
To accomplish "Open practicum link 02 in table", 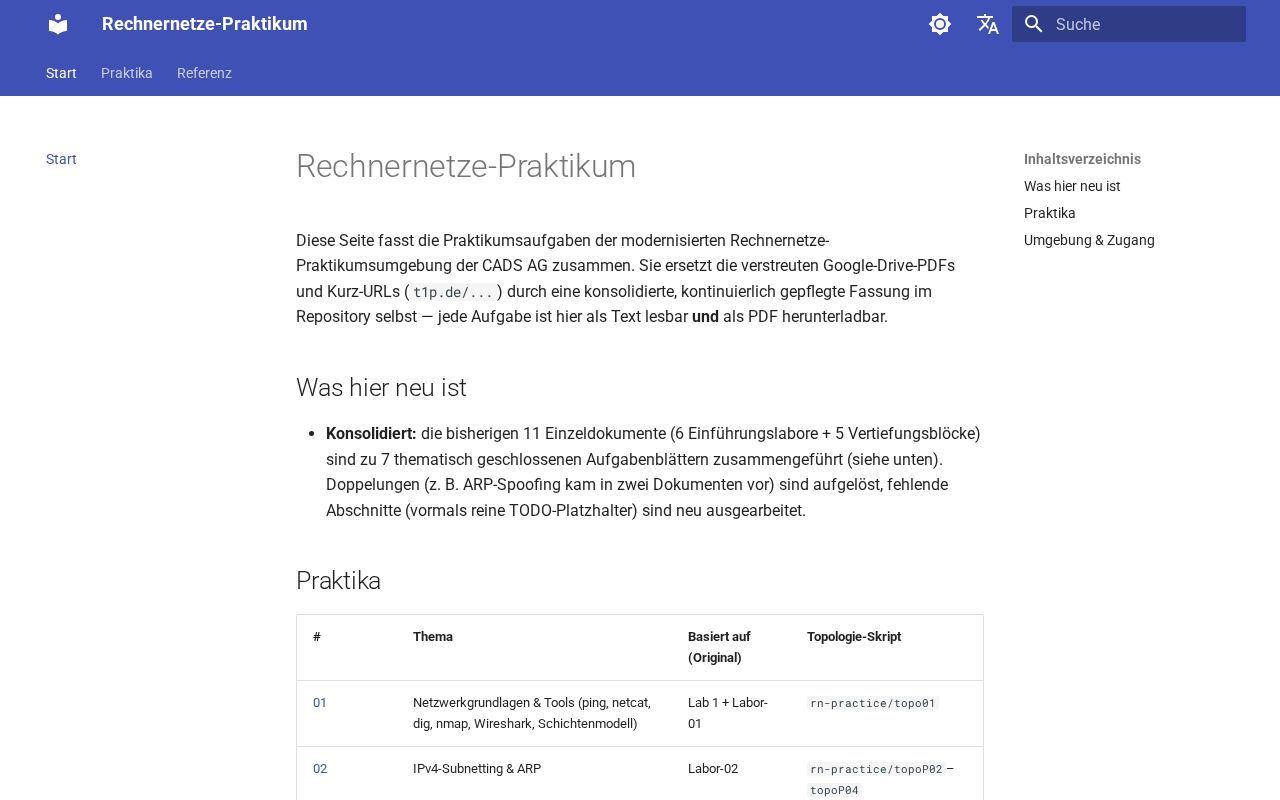I will pyautogui.click(x=320, y=769).
